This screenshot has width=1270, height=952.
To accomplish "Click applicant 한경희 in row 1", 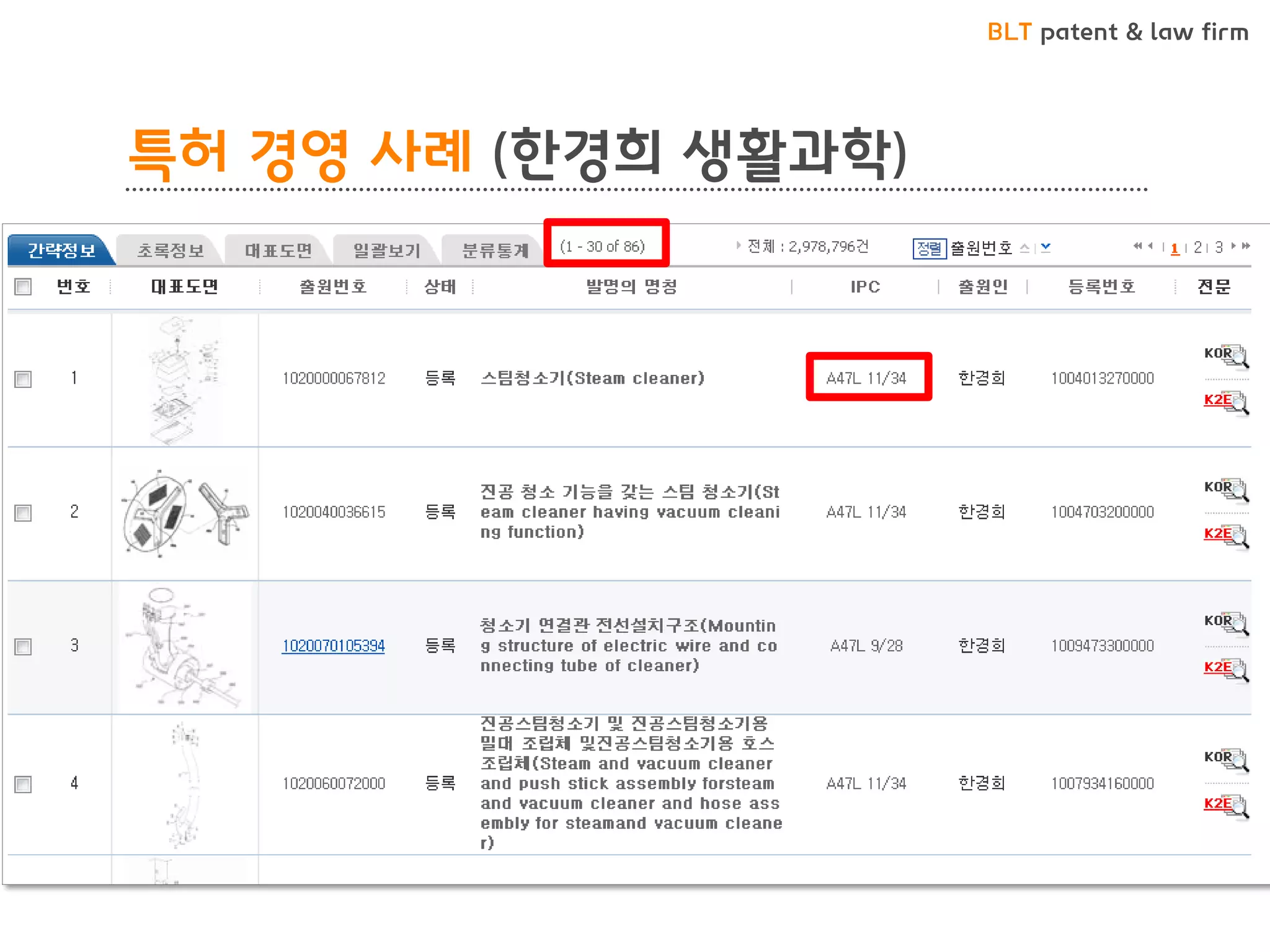I will (x=982, y=378).
